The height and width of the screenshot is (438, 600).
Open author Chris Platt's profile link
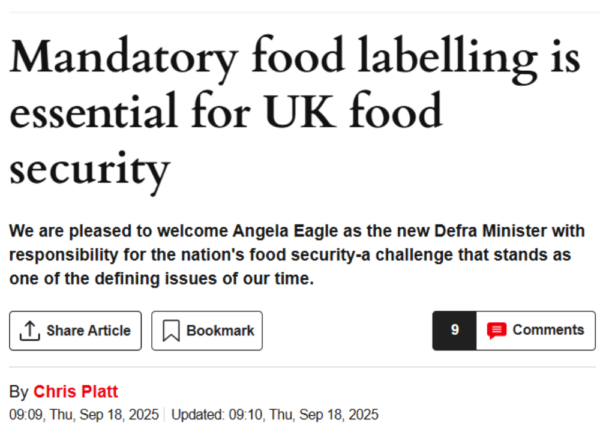tap(76, 391)
